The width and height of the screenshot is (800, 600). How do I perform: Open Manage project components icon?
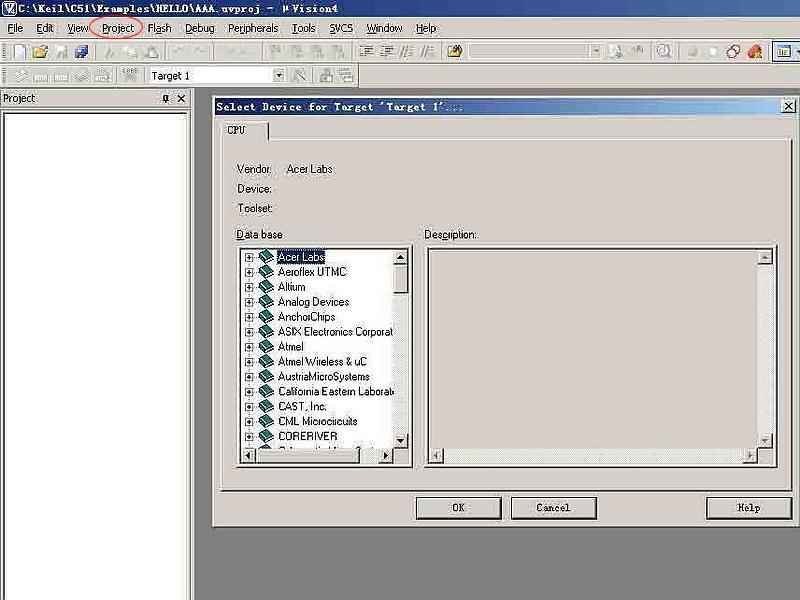coord(326,76)
